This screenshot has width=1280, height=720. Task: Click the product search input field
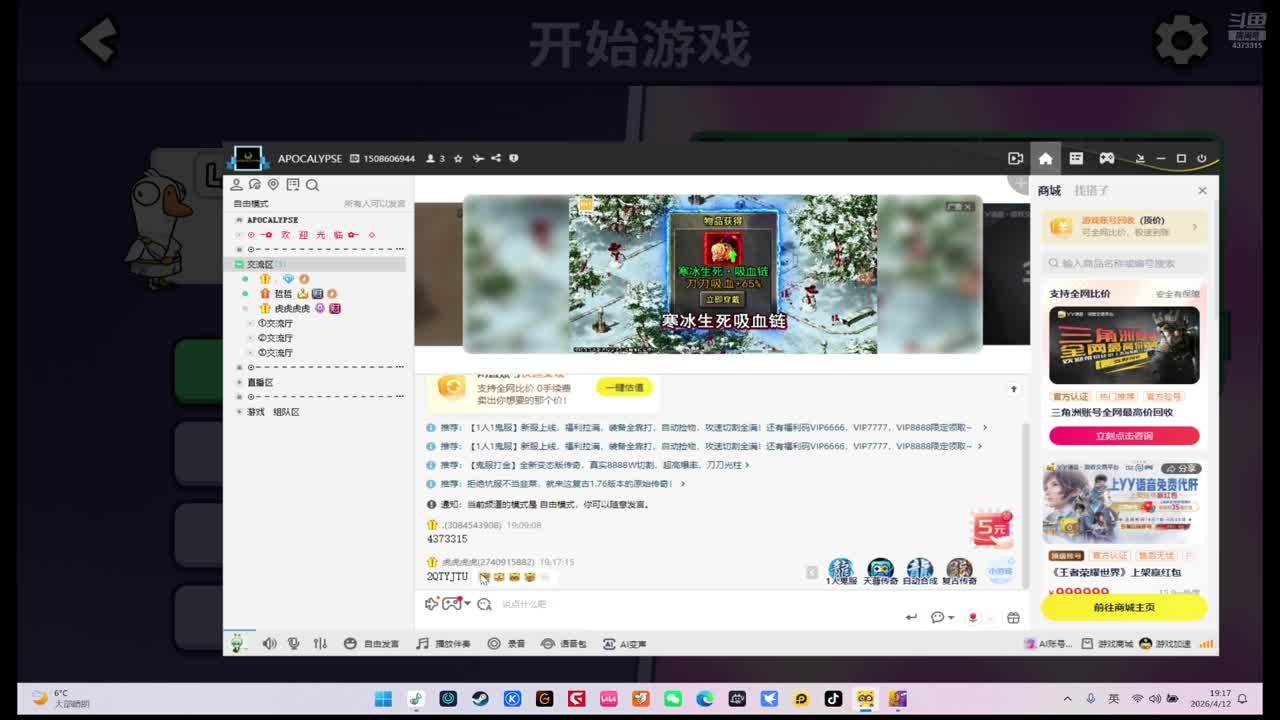pyautogui.click(x=1124, y=263)
